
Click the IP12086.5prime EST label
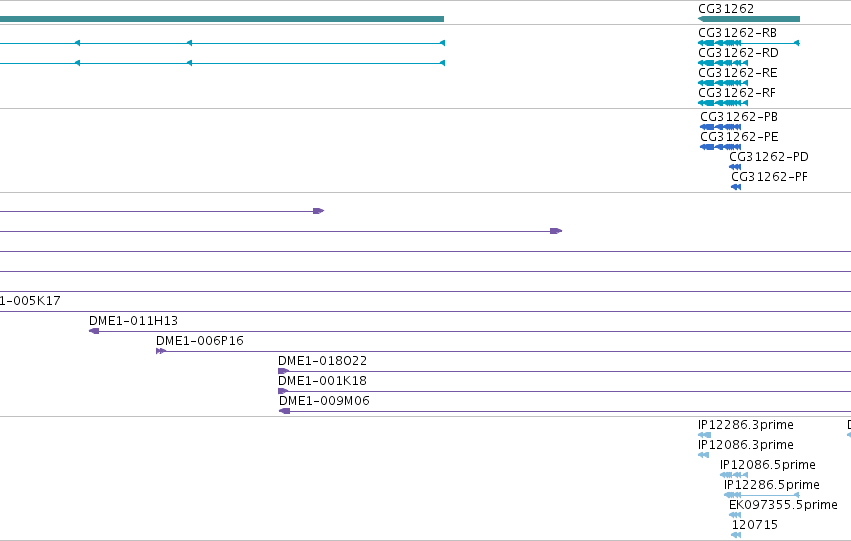(767, 466)
